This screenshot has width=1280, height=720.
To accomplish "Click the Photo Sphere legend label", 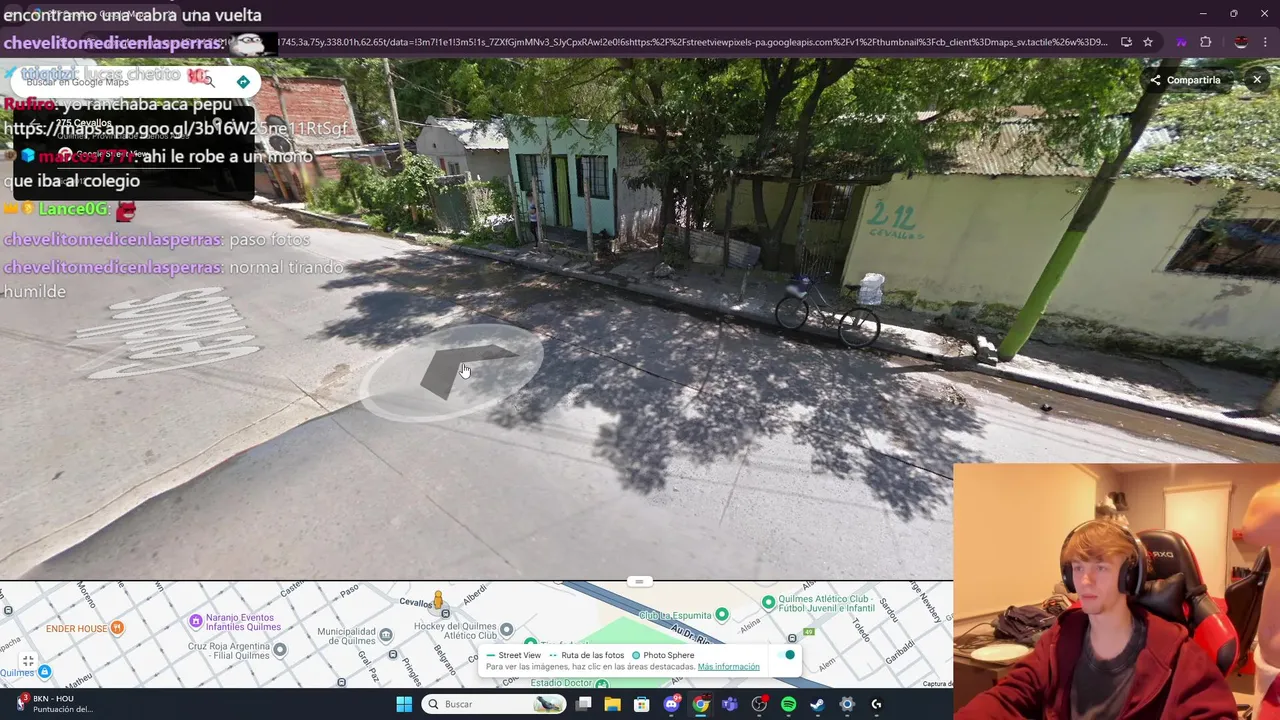I will click(668, 655).
